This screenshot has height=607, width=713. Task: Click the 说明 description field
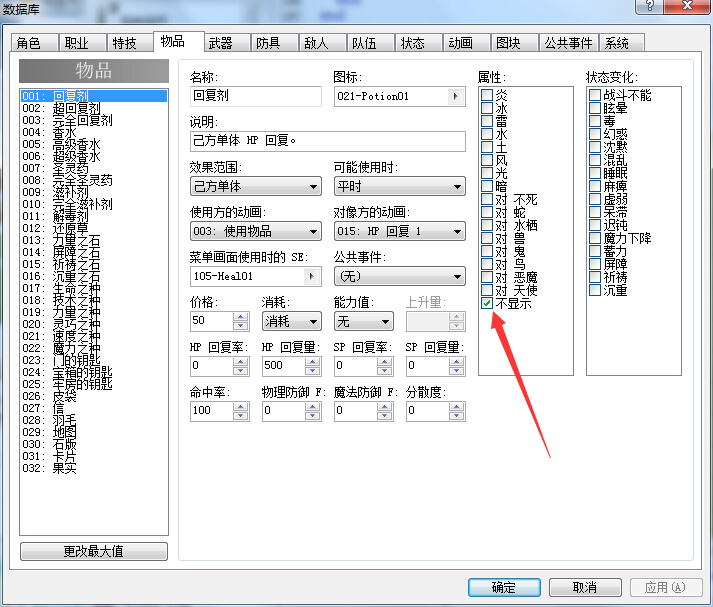(327, 141)
